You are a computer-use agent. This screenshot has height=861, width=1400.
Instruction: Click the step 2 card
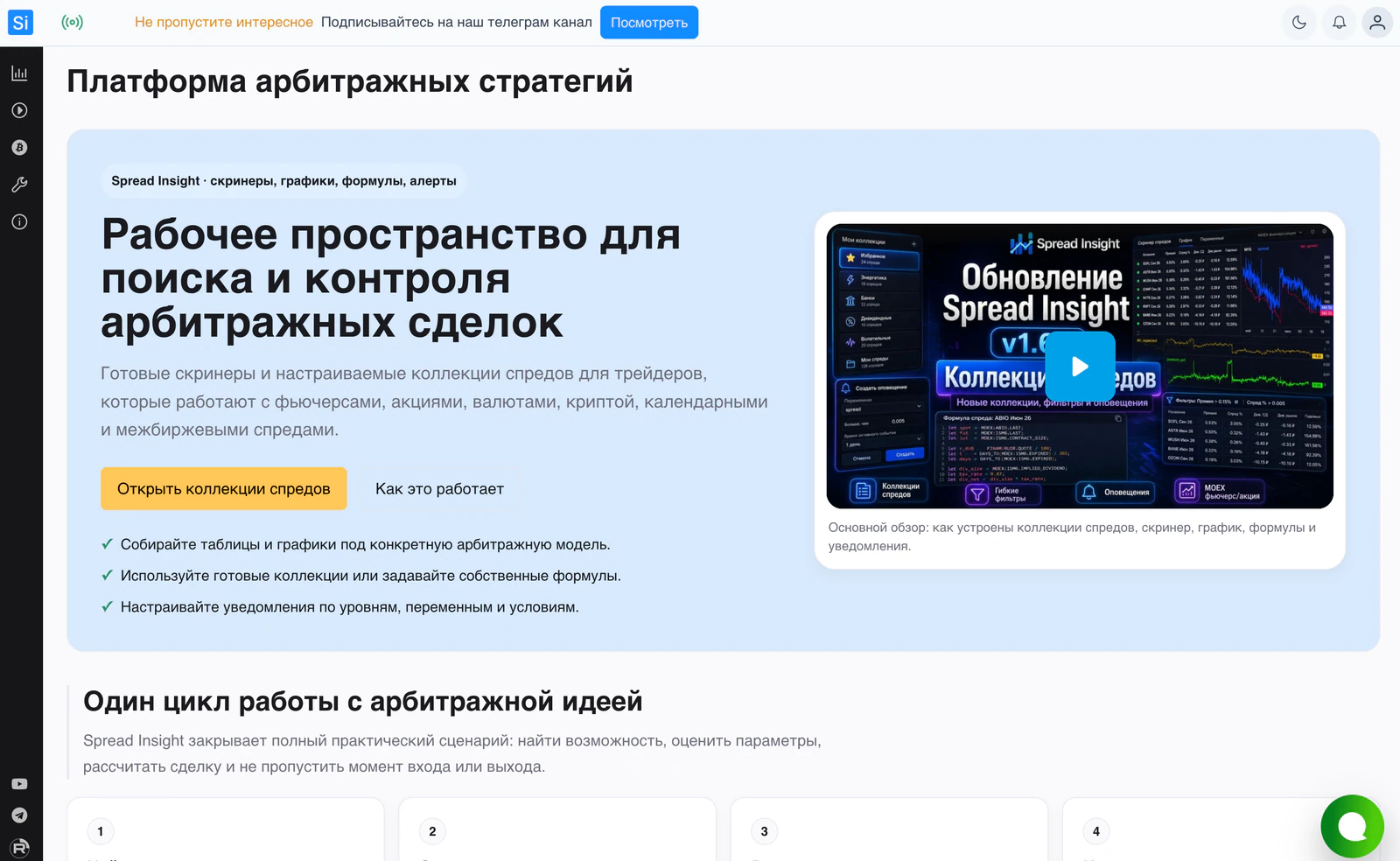557,829
